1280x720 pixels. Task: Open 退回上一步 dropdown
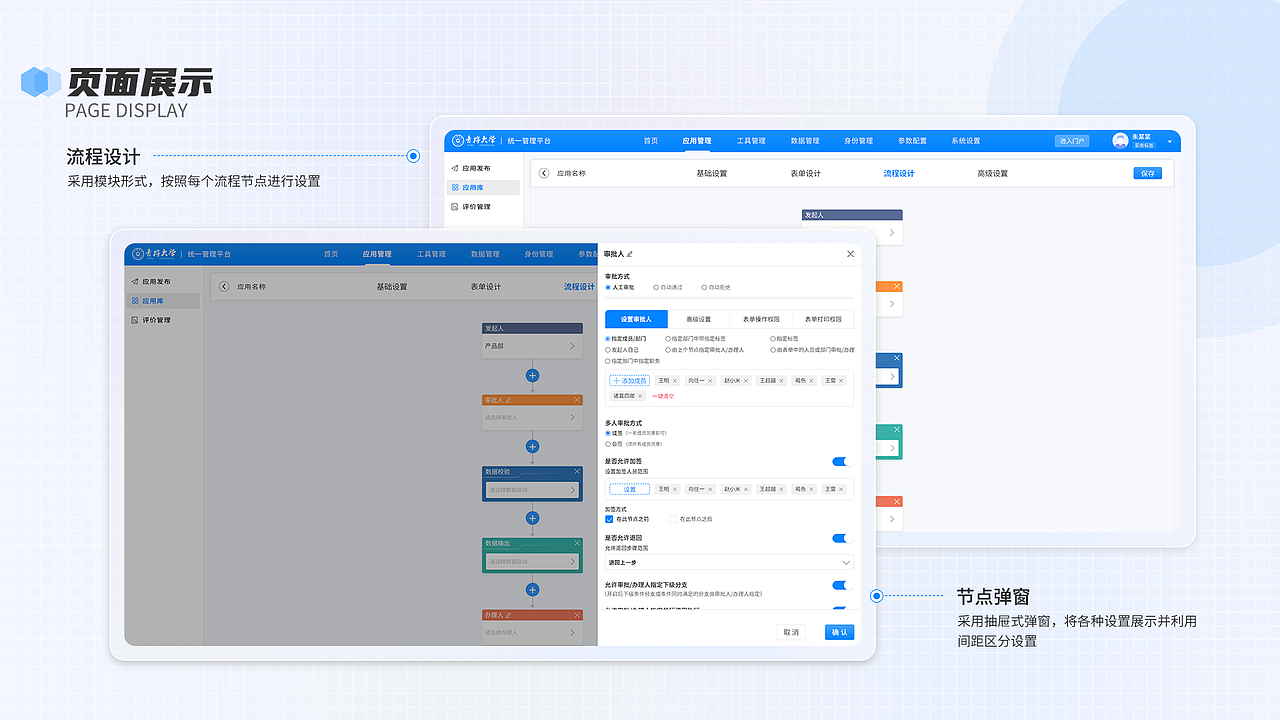click(729, 562)
